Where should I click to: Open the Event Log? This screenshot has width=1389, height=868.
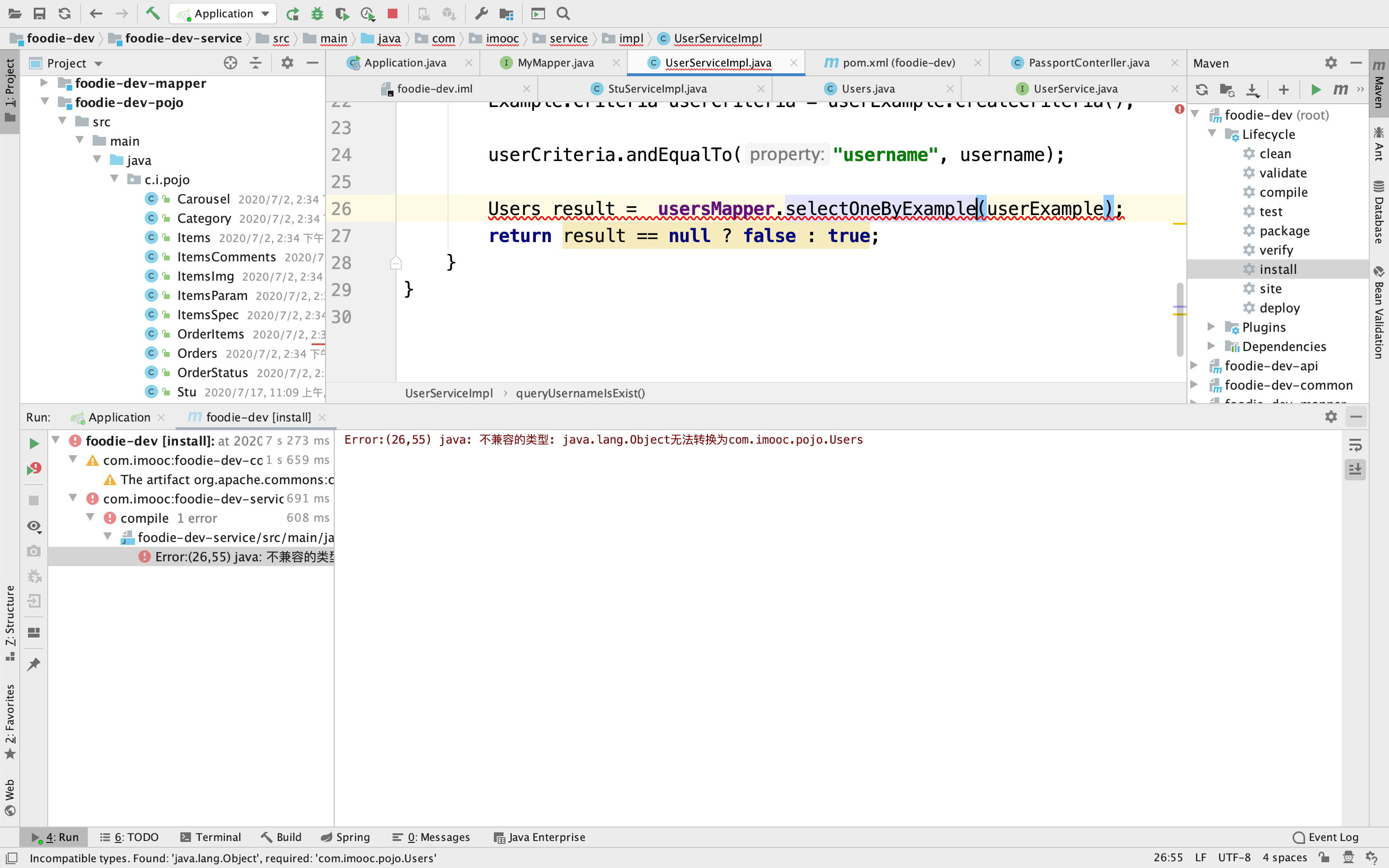click(1326, 837)
